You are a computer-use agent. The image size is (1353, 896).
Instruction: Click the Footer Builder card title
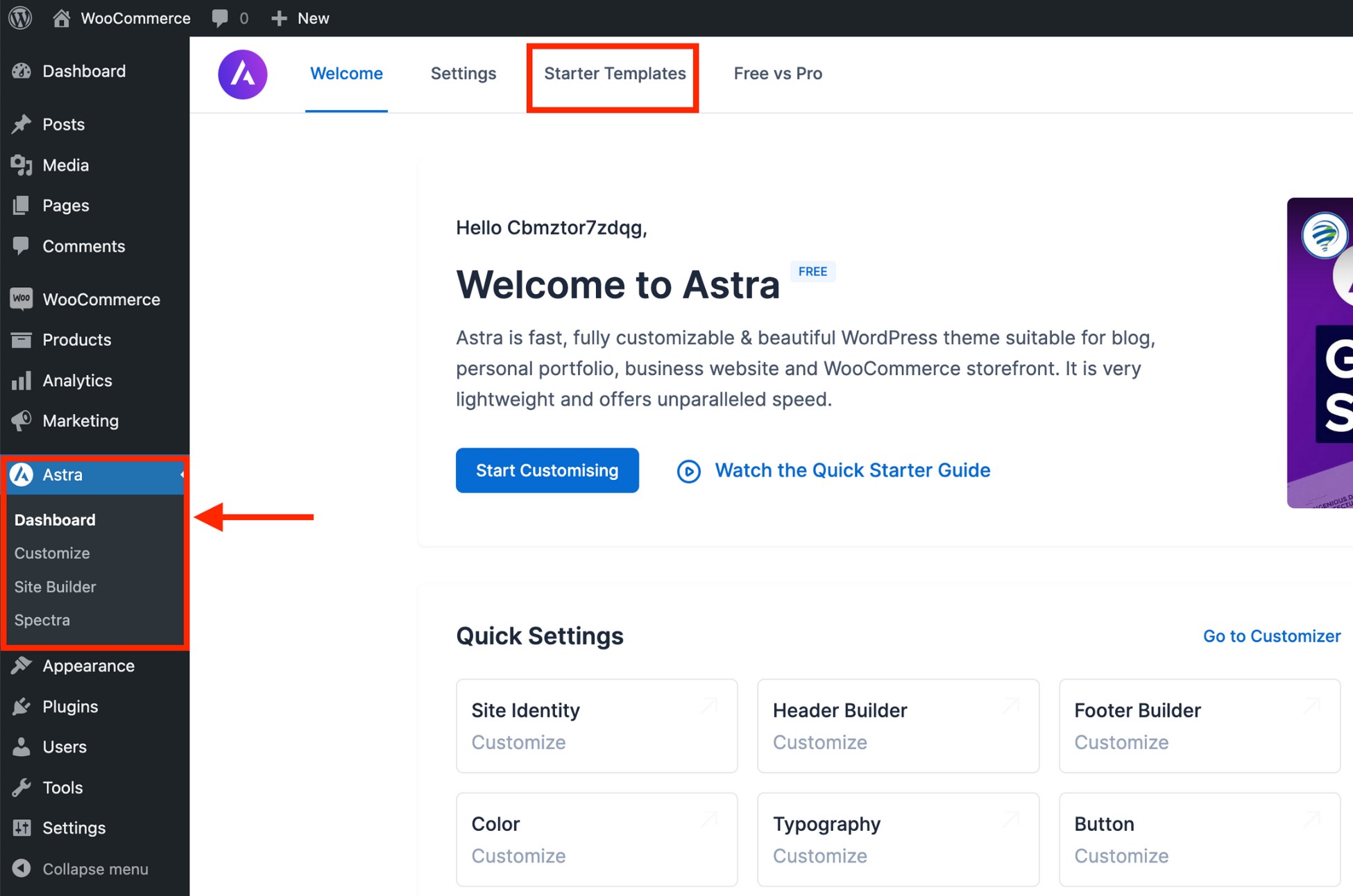click(x=1137, y=710)
